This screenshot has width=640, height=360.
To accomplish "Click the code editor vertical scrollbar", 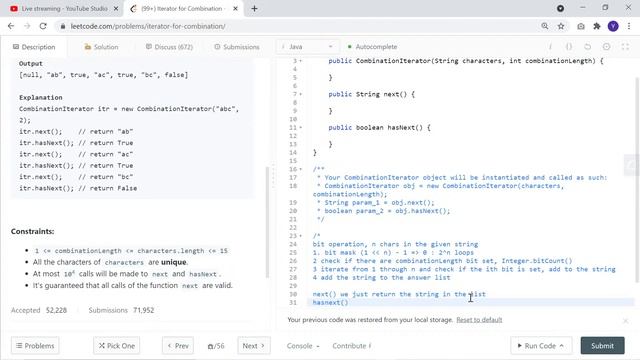I will click(x=637, y=180).
